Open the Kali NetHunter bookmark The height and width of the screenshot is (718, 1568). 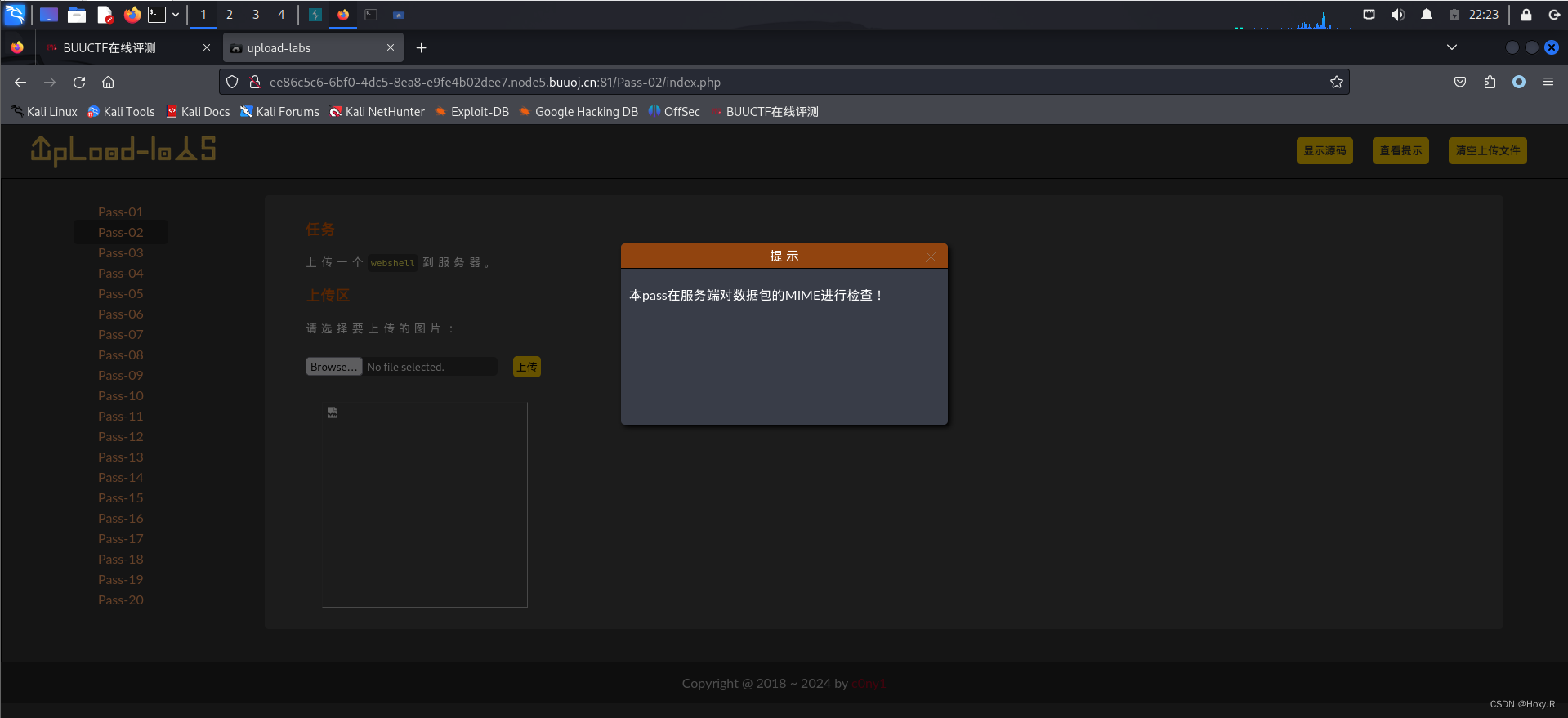pos(377,112)
